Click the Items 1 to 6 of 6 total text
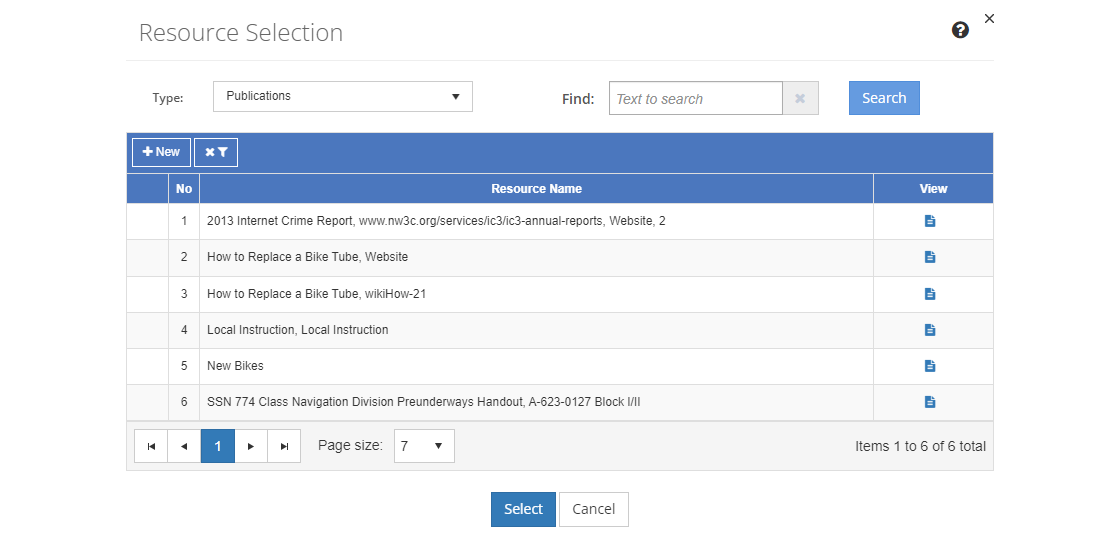The height and width of the screenshot is (545, 1120). [x=920, y=446]
